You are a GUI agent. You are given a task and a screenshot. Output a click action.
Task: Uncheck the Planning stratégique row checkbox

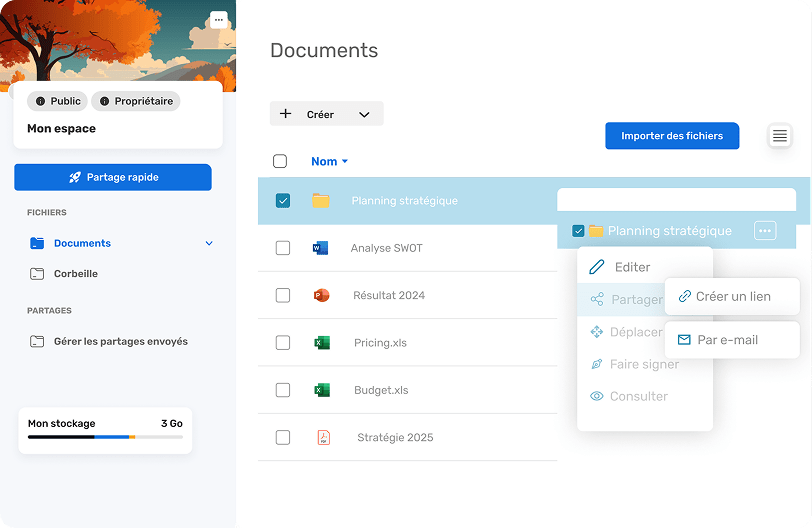[282, 201]
